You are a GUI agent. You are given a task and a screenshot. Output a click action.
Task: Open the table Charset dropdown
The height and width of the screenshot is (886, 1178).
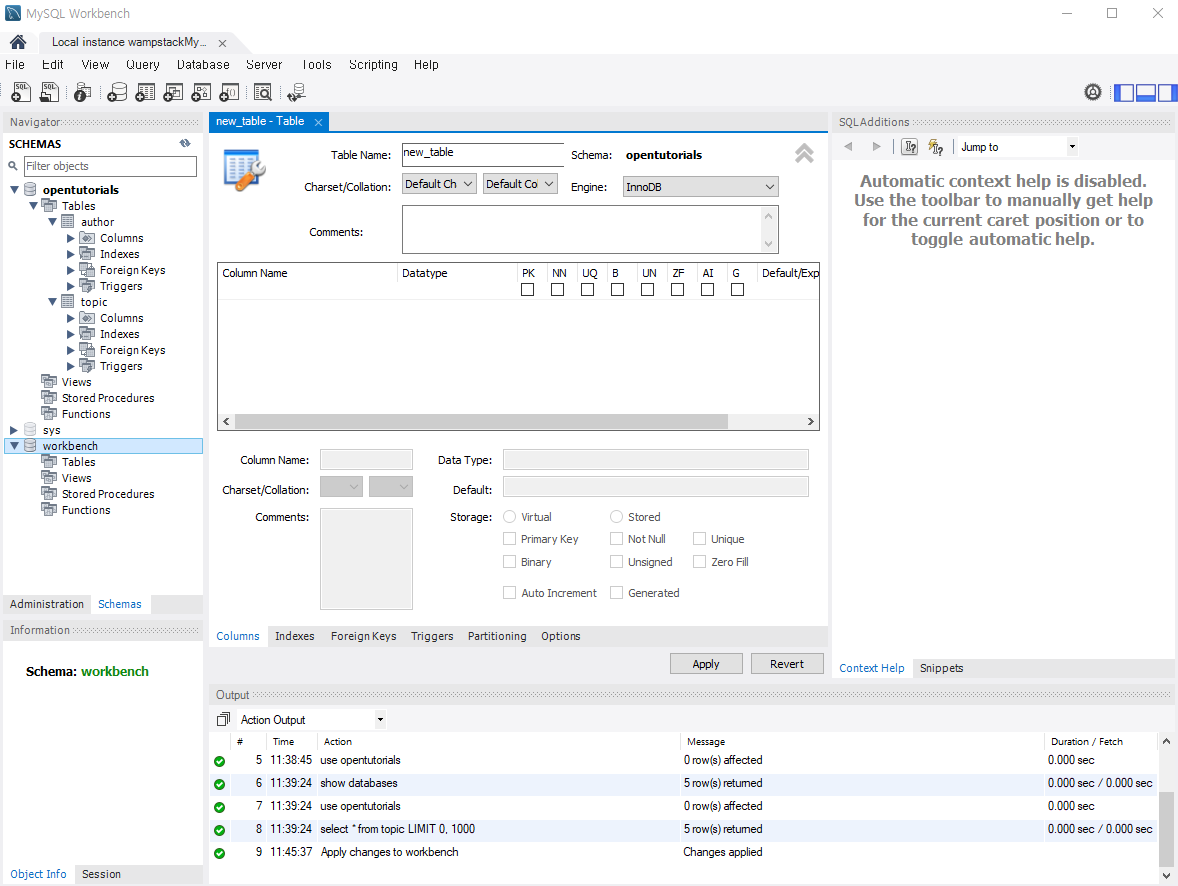click(x=439, y=184)
